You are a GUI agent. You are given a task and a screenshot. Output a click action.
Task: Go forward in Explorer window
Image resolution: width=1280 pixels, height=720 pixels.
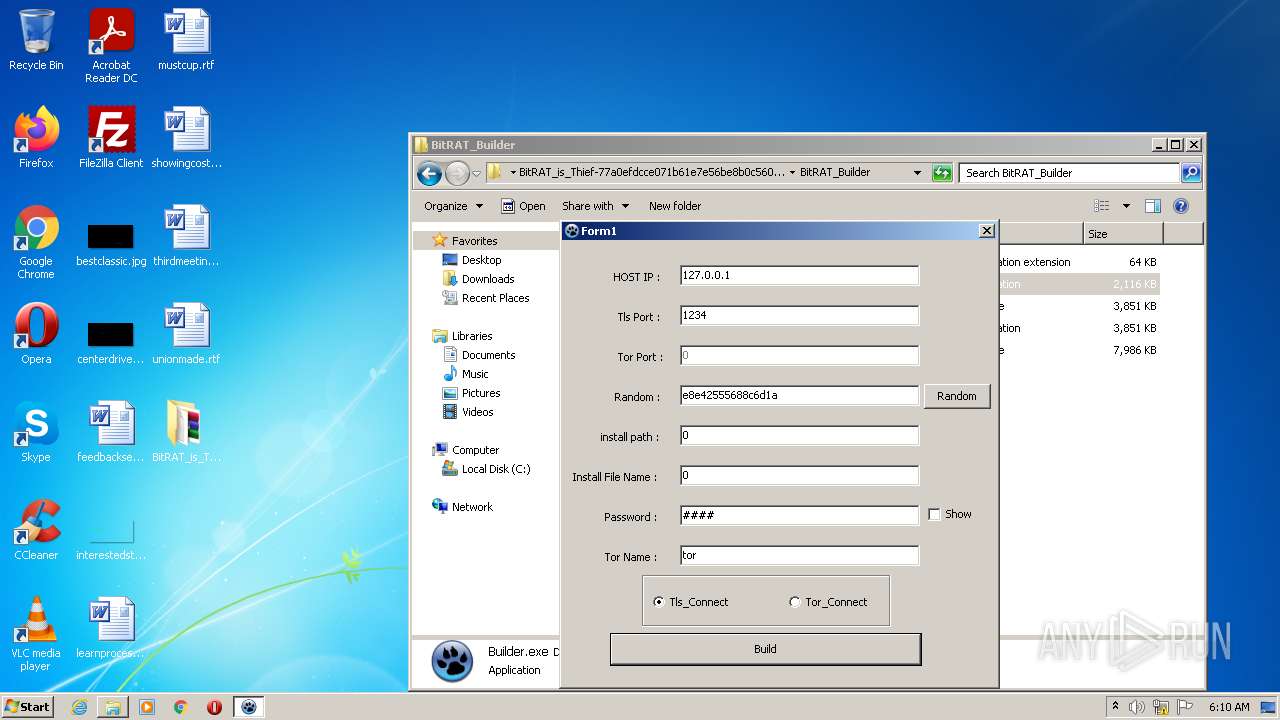[x=457, y=173]
